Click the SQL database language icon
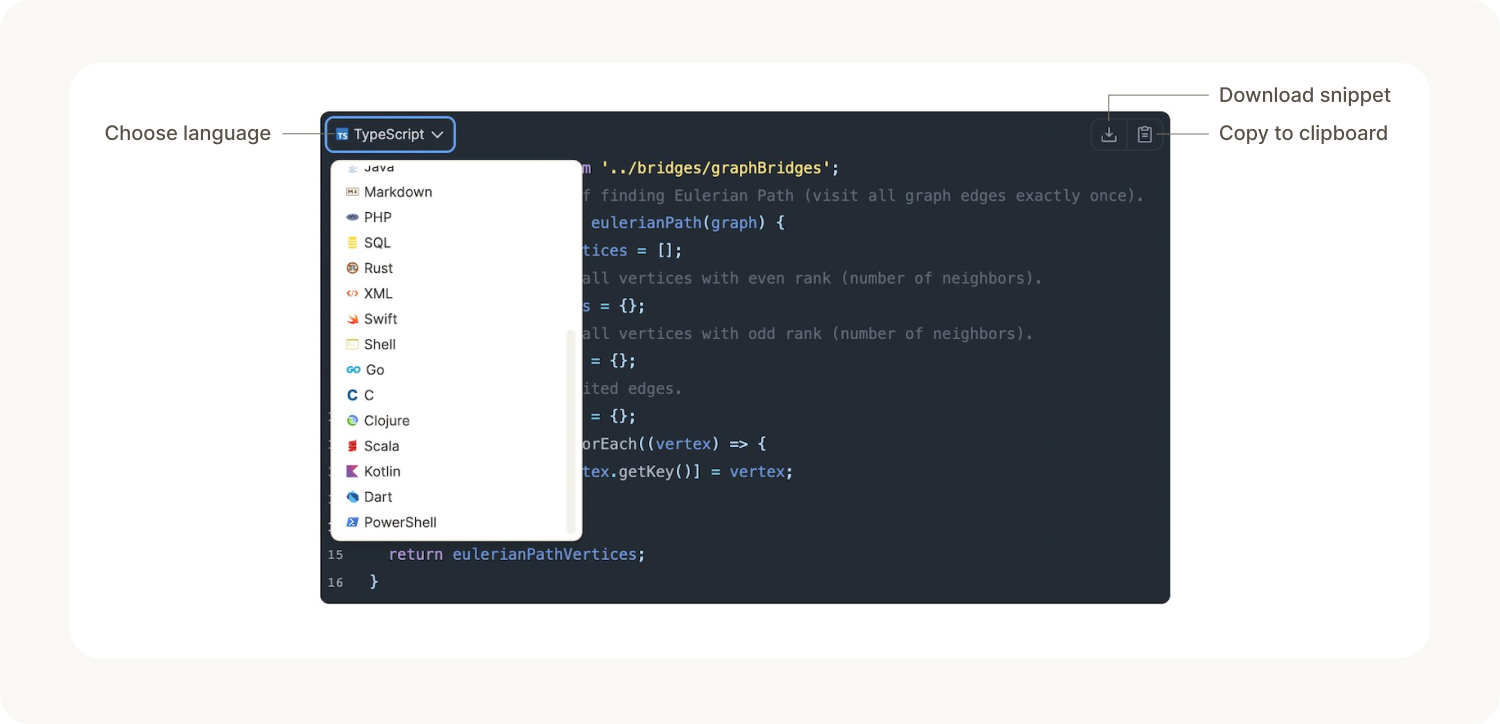The image size is (1500, 724). [x=354, y=243]
